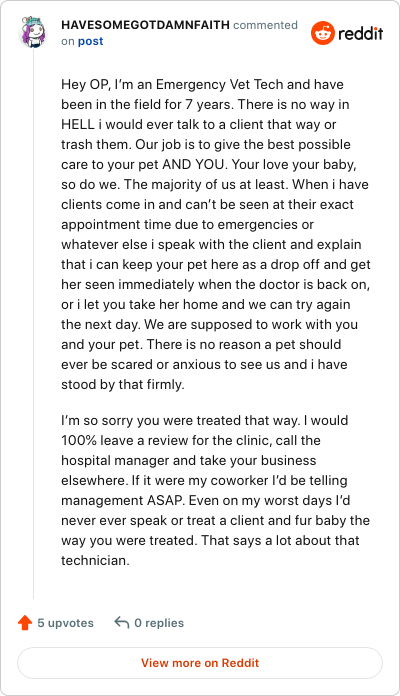Click the line "care to your pet AND YOU"
Image resolution: width=400 pixels, height=696 pixels.
tap(209, 164)
